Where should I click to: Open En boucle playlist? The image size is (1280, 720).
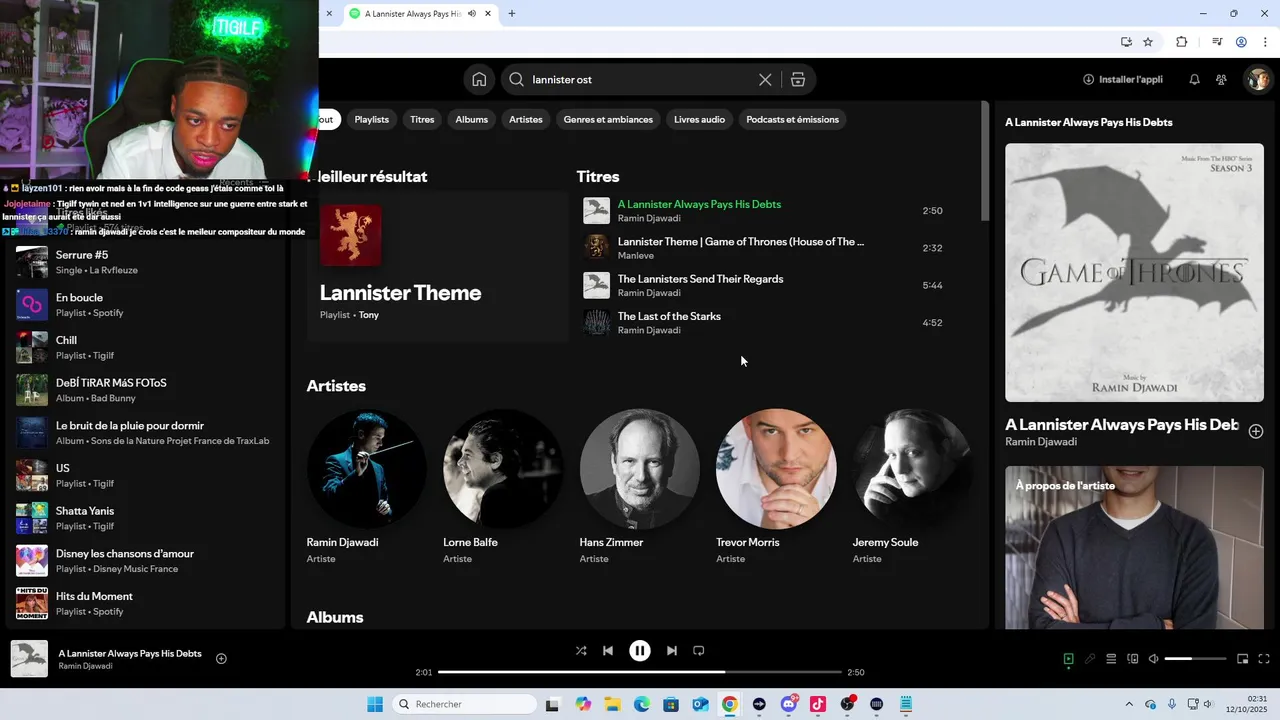[145, 305]
